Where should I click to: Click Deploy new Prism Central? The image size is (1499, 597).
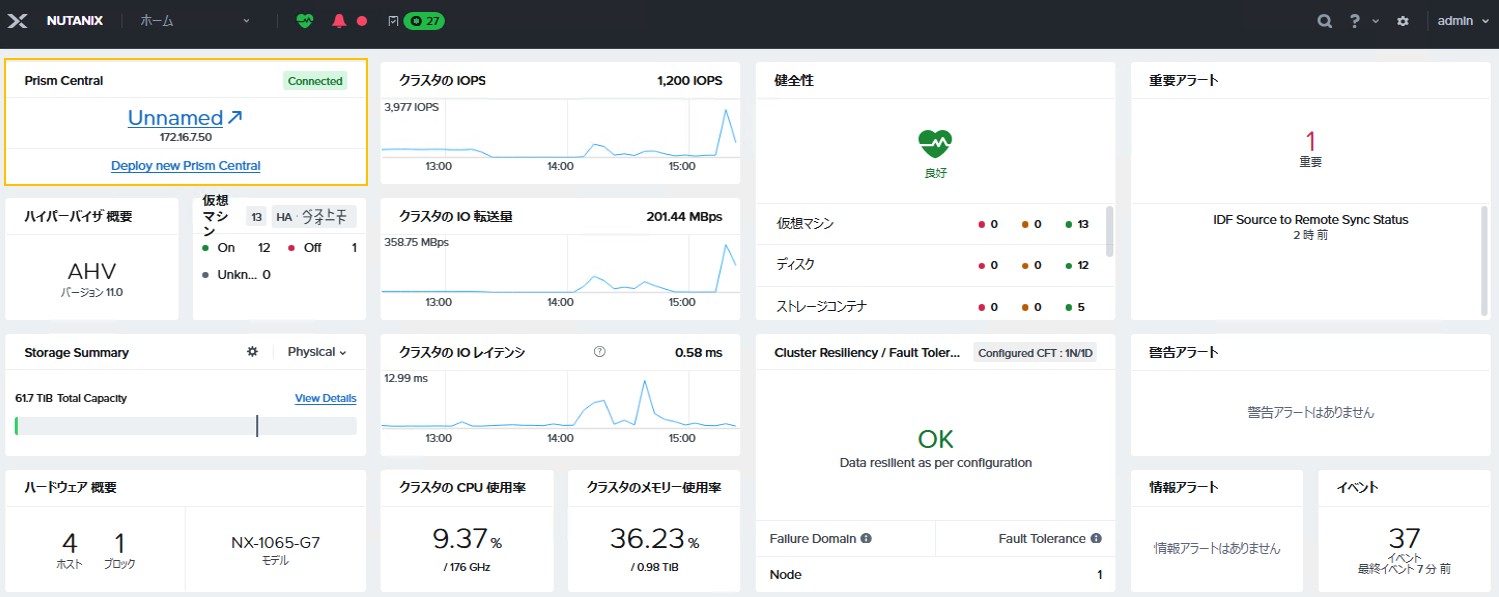click(x=185, y=164)
